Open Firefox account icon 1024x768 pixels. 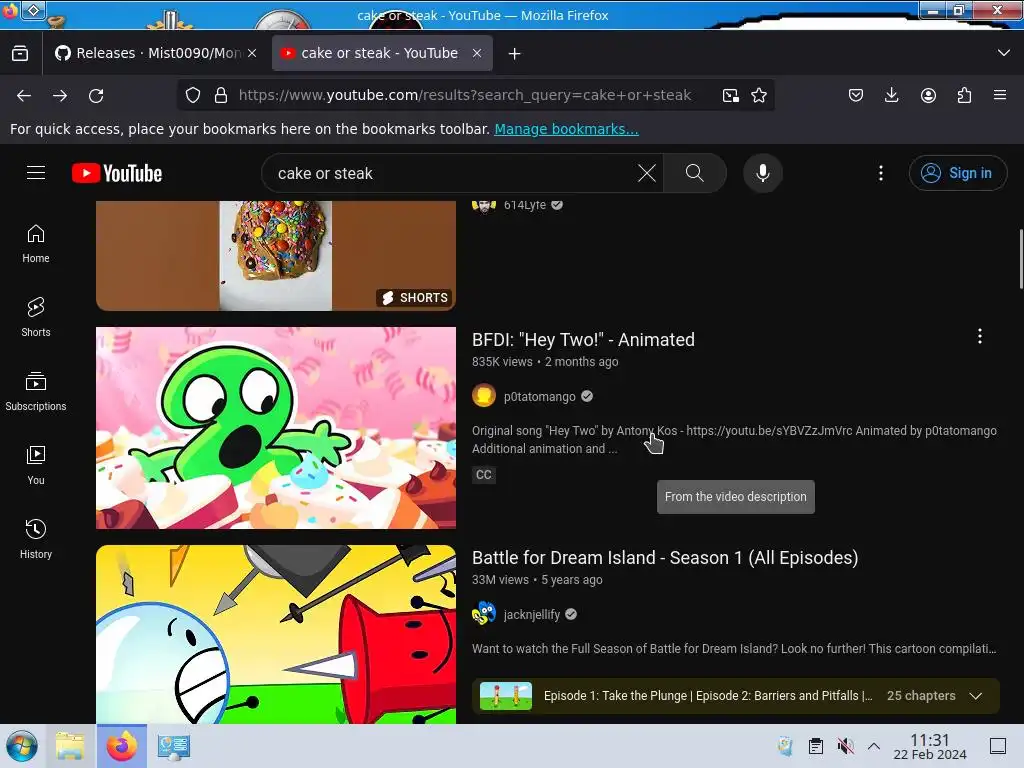(928, 95)
